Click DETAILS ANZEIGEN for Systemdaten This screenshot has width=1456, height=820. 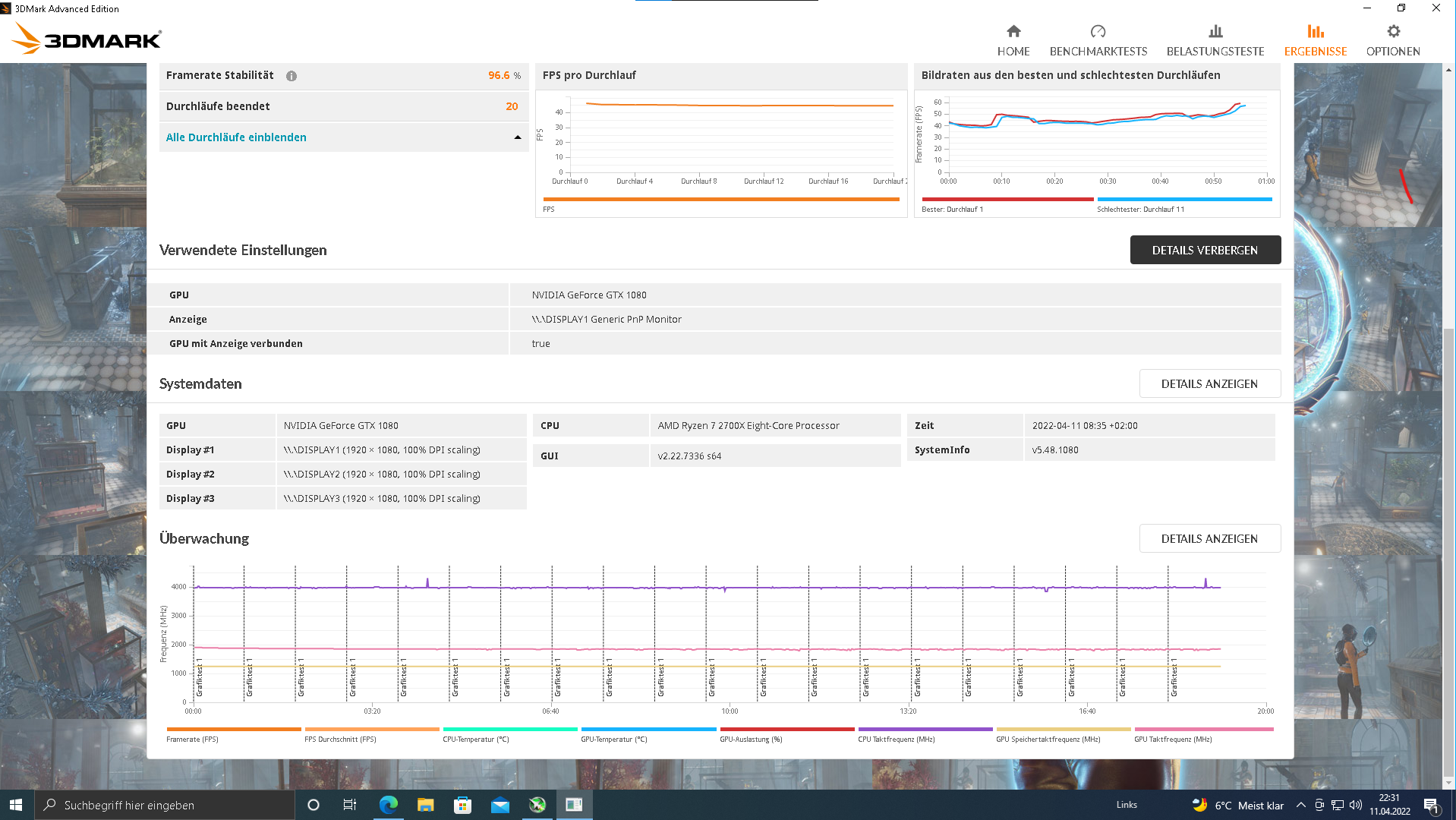tap(1210, 383)
